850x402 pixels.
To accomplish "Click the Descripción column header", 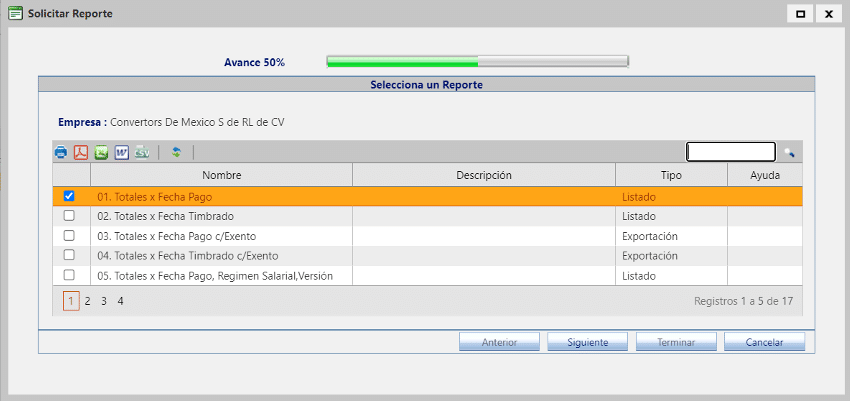I will 484,175.
